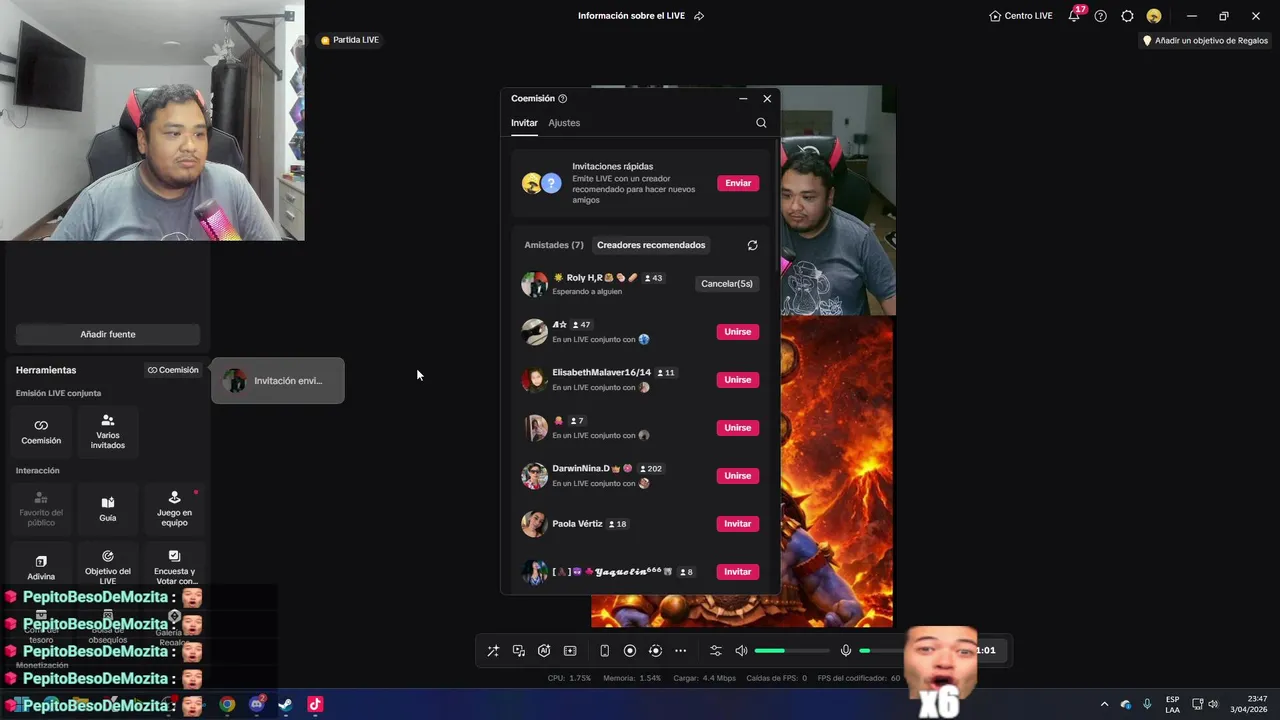Select the Amistades (7) tab
1280x720 pixels.
pos(554,245)
